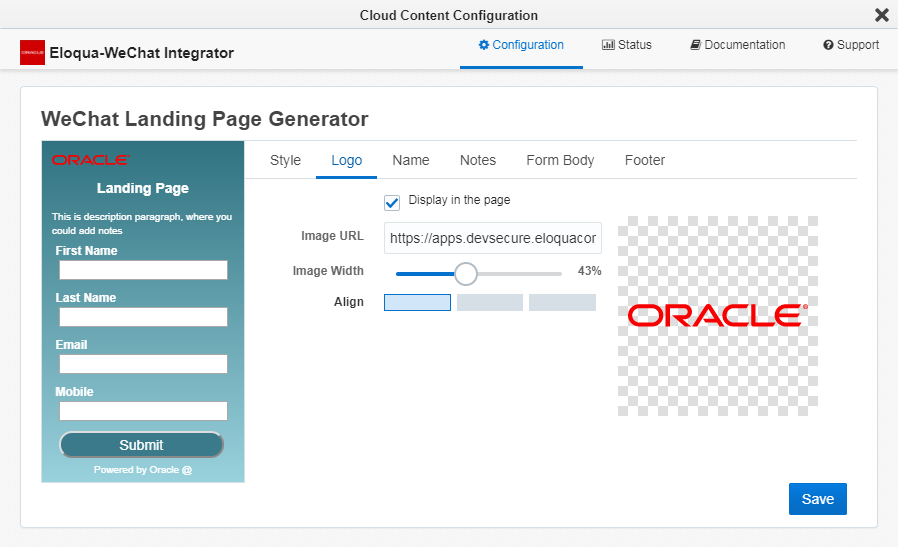This screenshot has width=898, height=547.
Task: Save the landing page configuration
Action: pyautogui.click(x=817, y=499)
